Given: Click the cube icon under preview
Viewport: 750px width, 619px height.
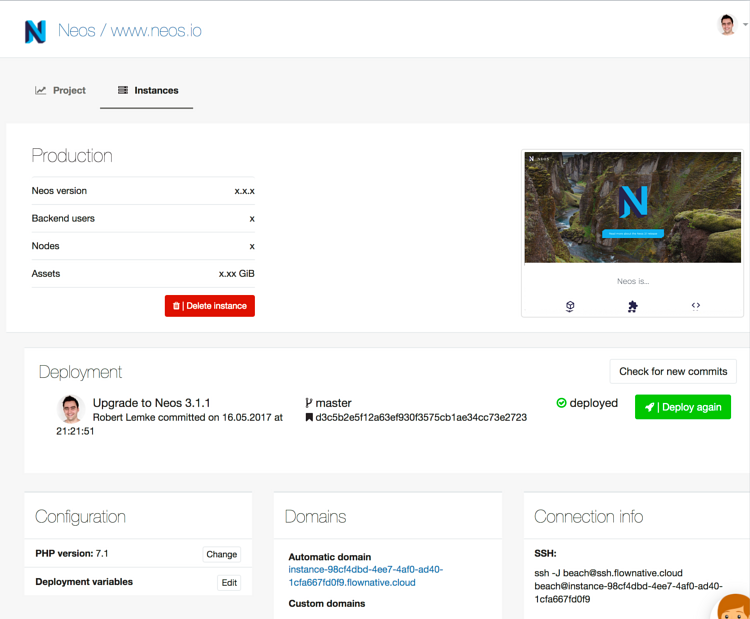Looking at the screenshot, I should pyautogui.click(x=570, y=306).
